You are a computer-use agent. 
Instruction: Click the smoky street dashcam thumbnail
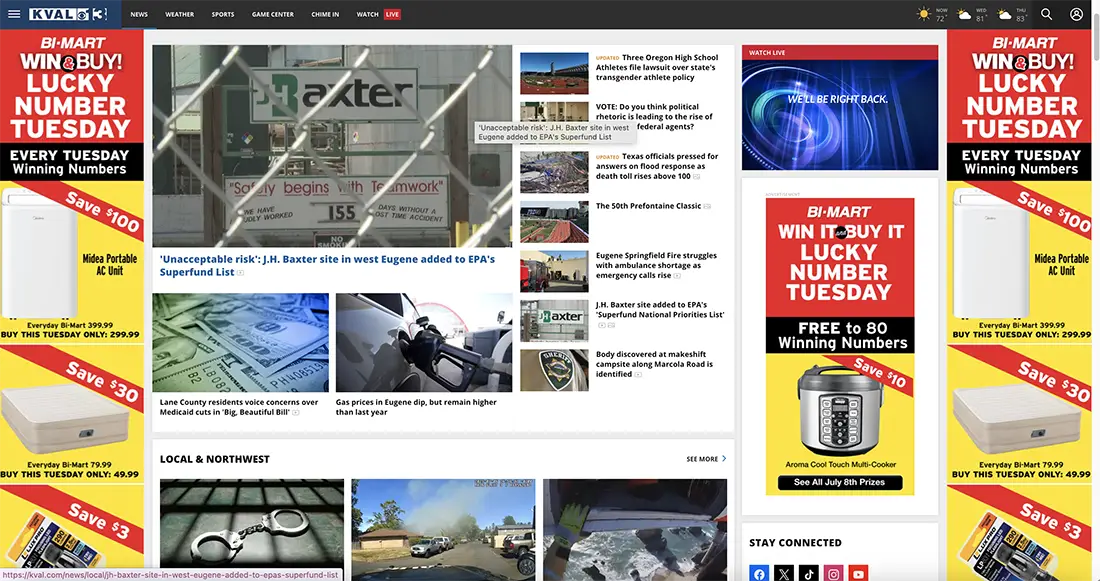point(443,530)
